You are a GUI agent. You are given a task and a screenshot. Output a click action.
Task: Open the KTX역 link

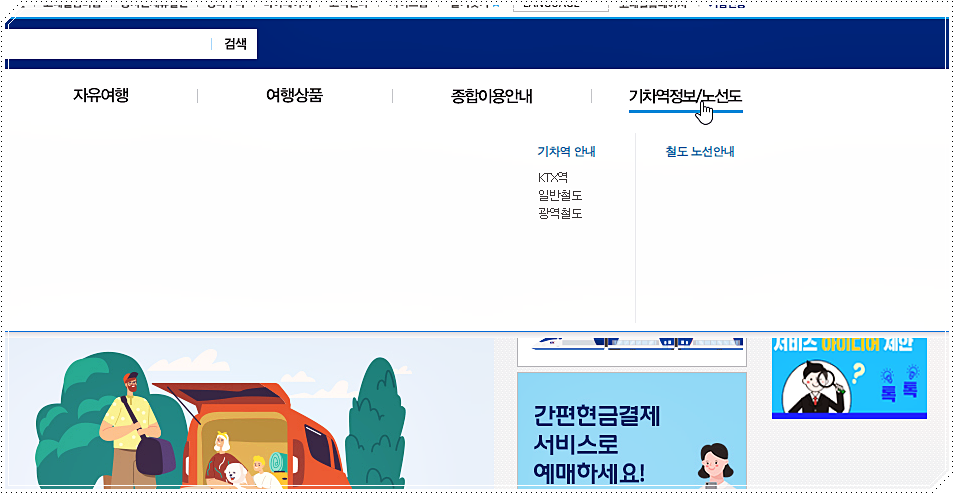click(553, 178)
